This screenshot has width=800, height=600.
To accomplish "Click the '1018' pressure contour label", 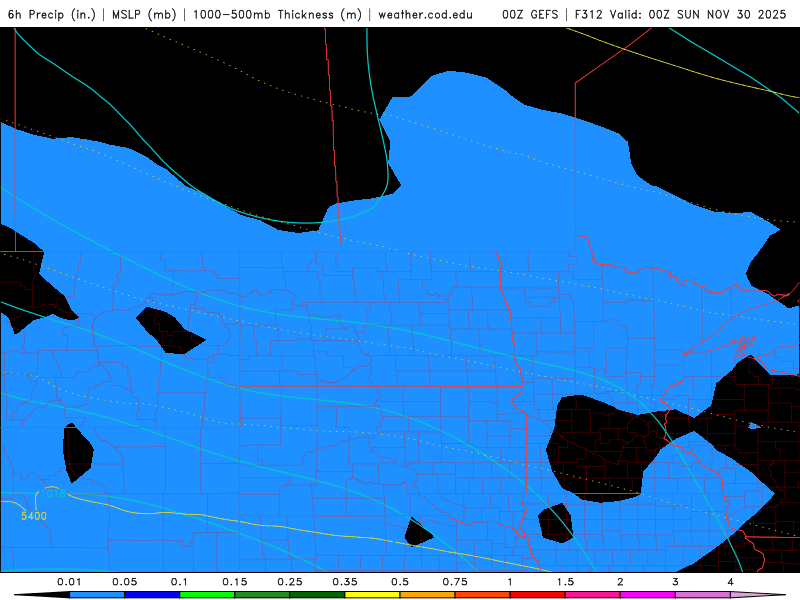I will (x=53, y=493).
